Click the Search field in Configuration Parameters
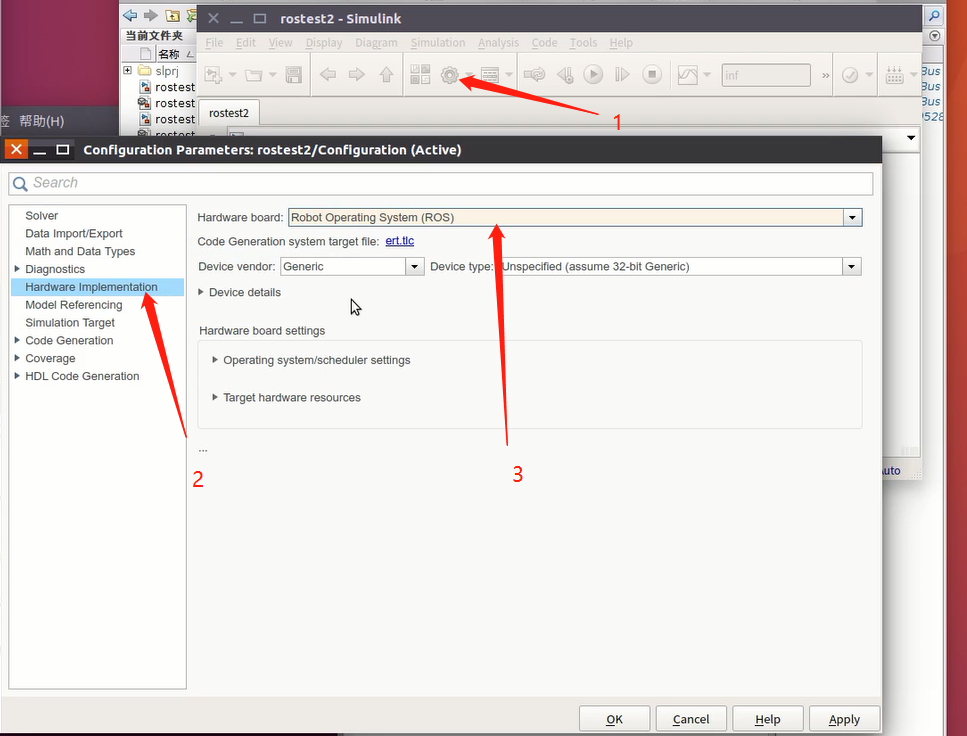The width and height of the screenshot is (967, 736). (x=441, y=183)
